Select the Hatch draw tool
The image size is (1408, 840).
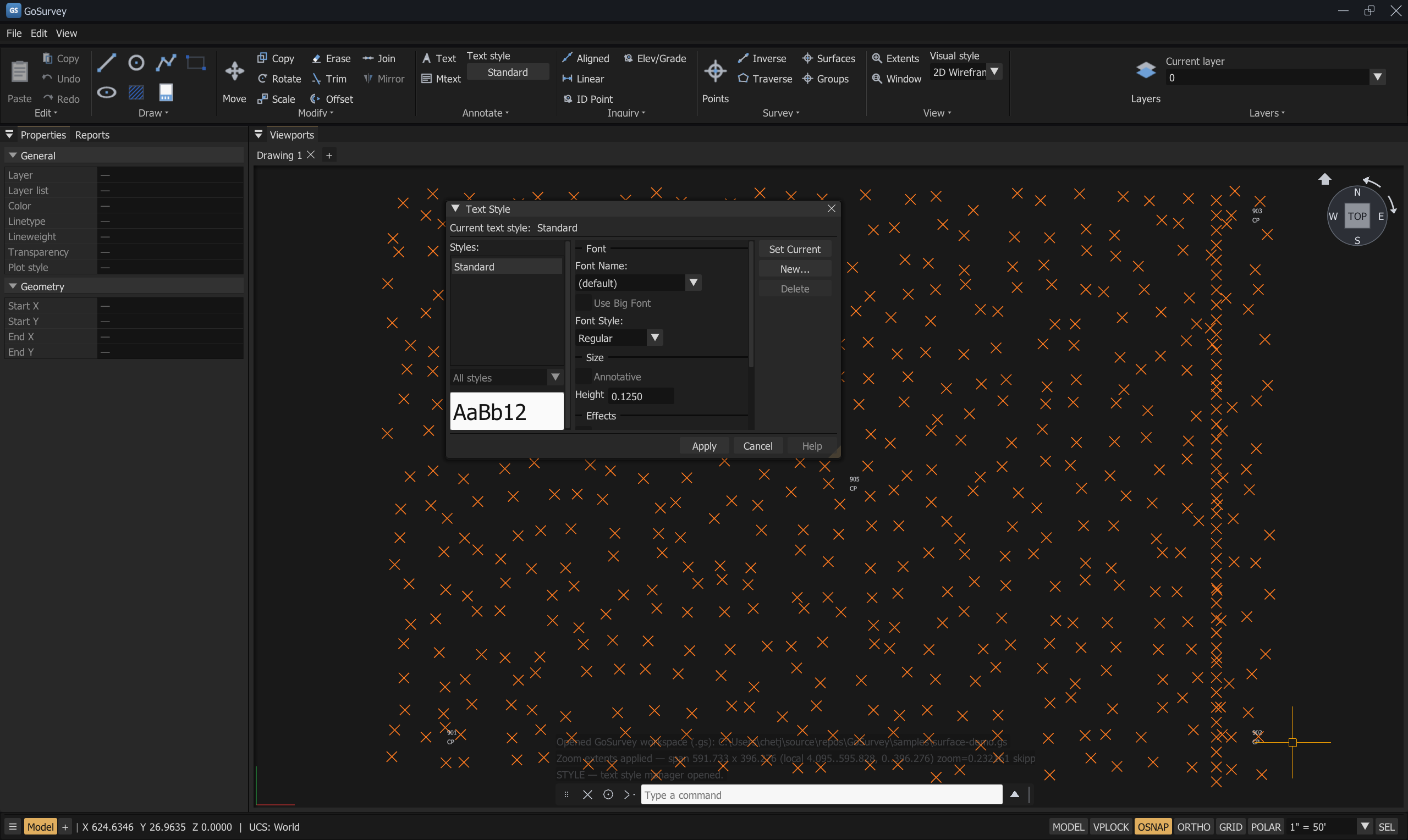pyautogui.click(x=136, y=92)
